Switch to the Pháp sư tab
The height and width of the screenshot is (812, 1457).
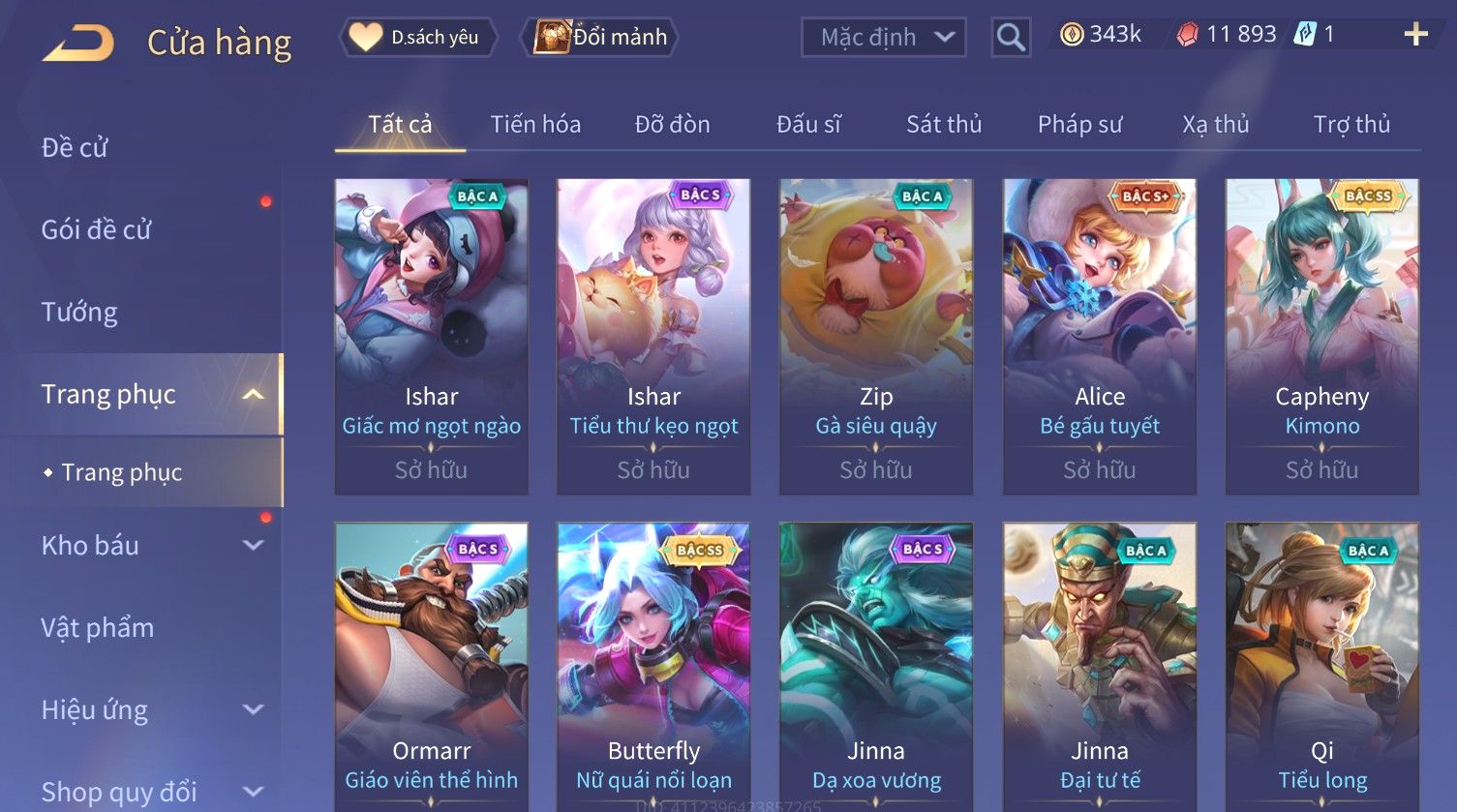click(1080, 124)
